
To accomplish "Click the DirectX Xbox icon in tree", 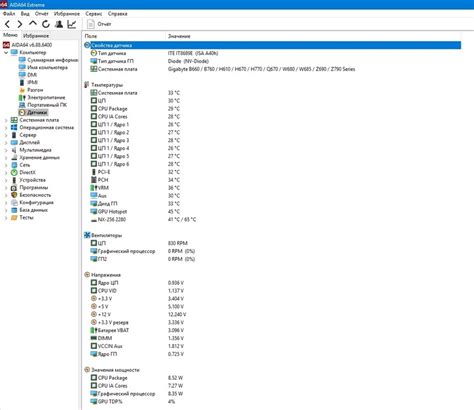I will pyautogui.click(x=14, y=172).
